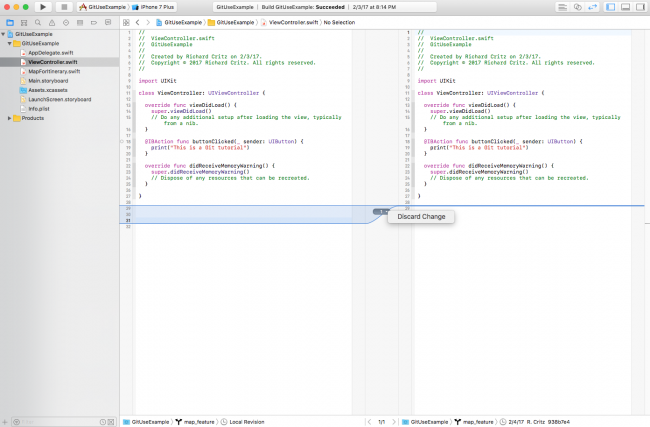Show the Find navigator
650x427 pixels.
(x=38, y=22)
